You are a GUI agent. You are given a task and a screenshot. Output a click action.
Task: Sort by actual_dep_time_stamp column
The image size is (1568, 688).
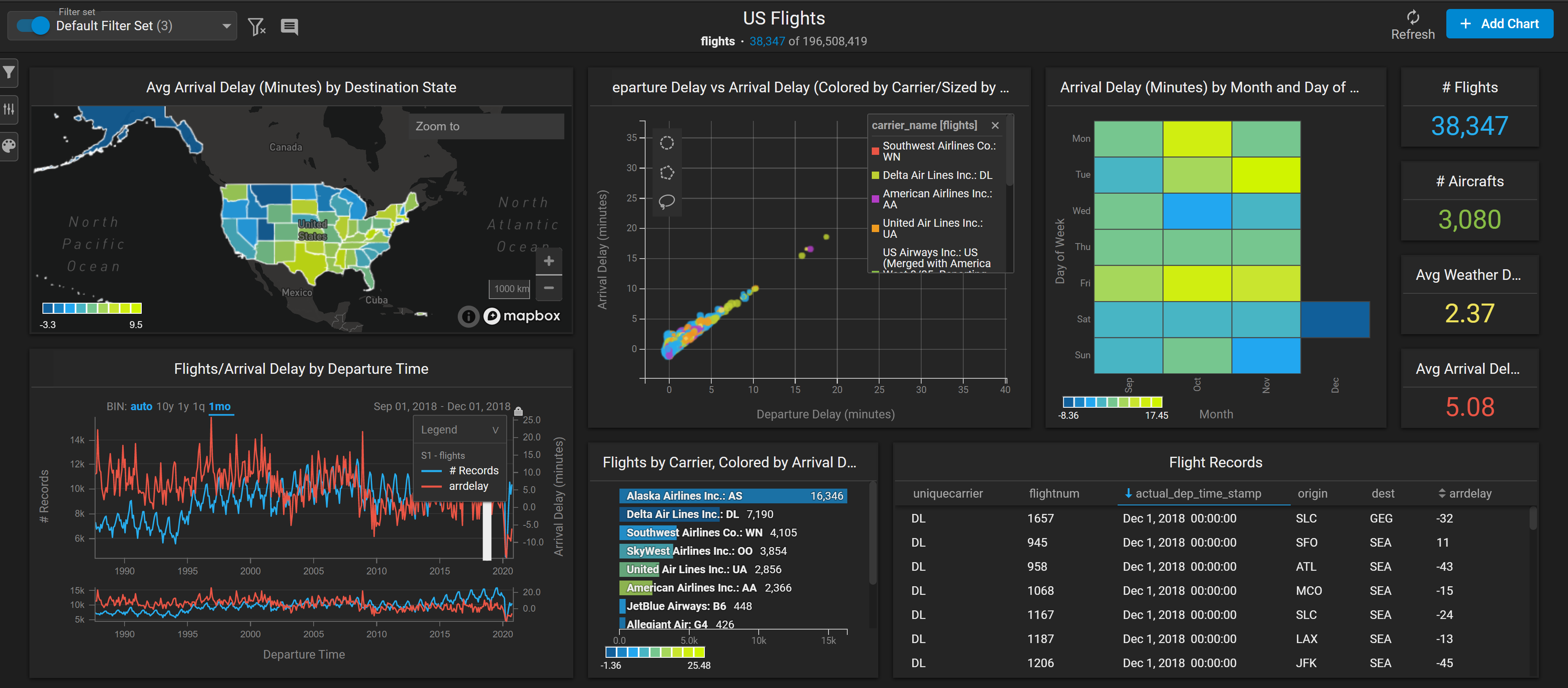click(x=1198, y=494)
